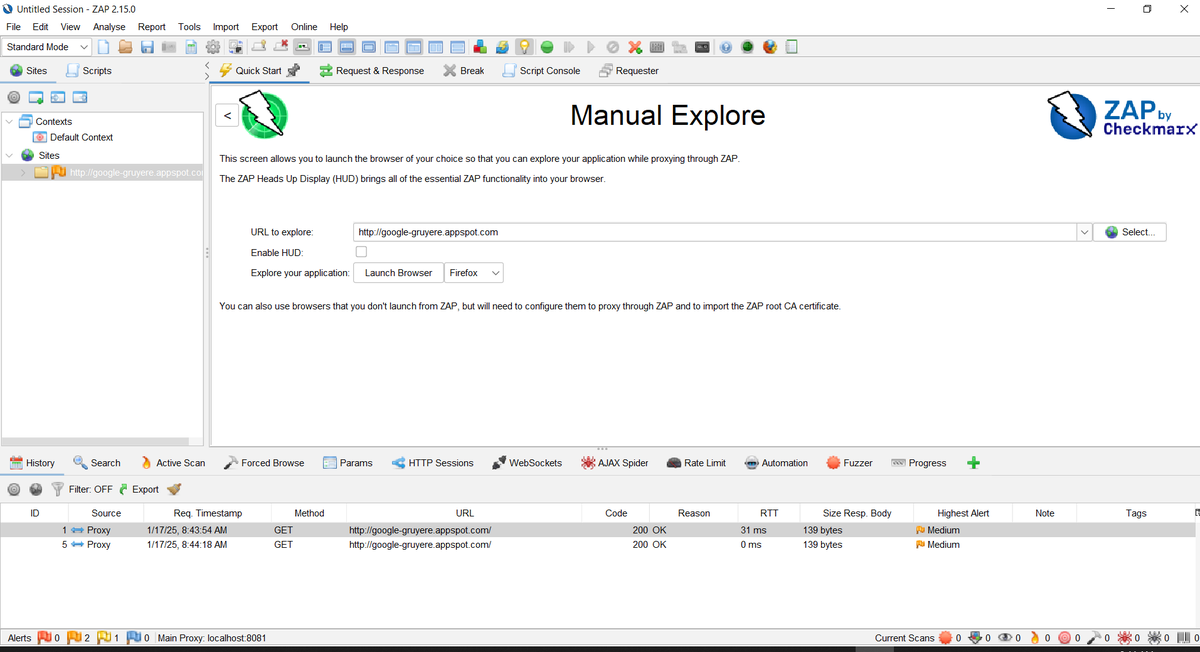The height and width of the screenshot is (652, 1200).
Task: Click the red flag high alerts icon
Action: 44,638
